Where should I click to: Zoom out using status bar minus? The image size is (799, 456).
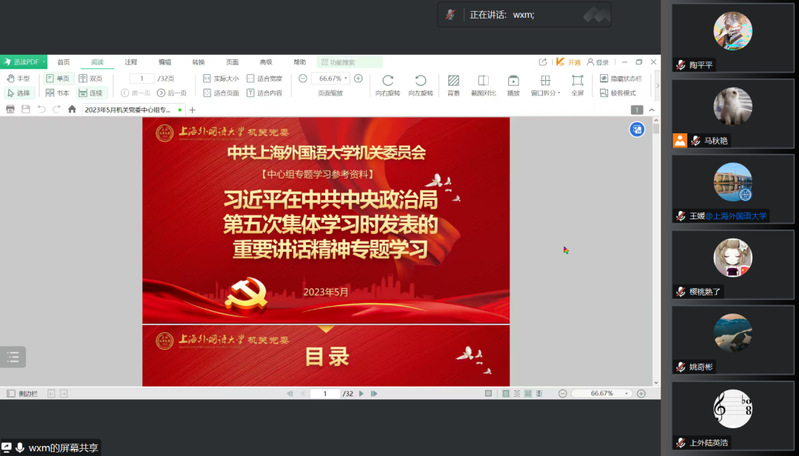(x=563, y=393)
